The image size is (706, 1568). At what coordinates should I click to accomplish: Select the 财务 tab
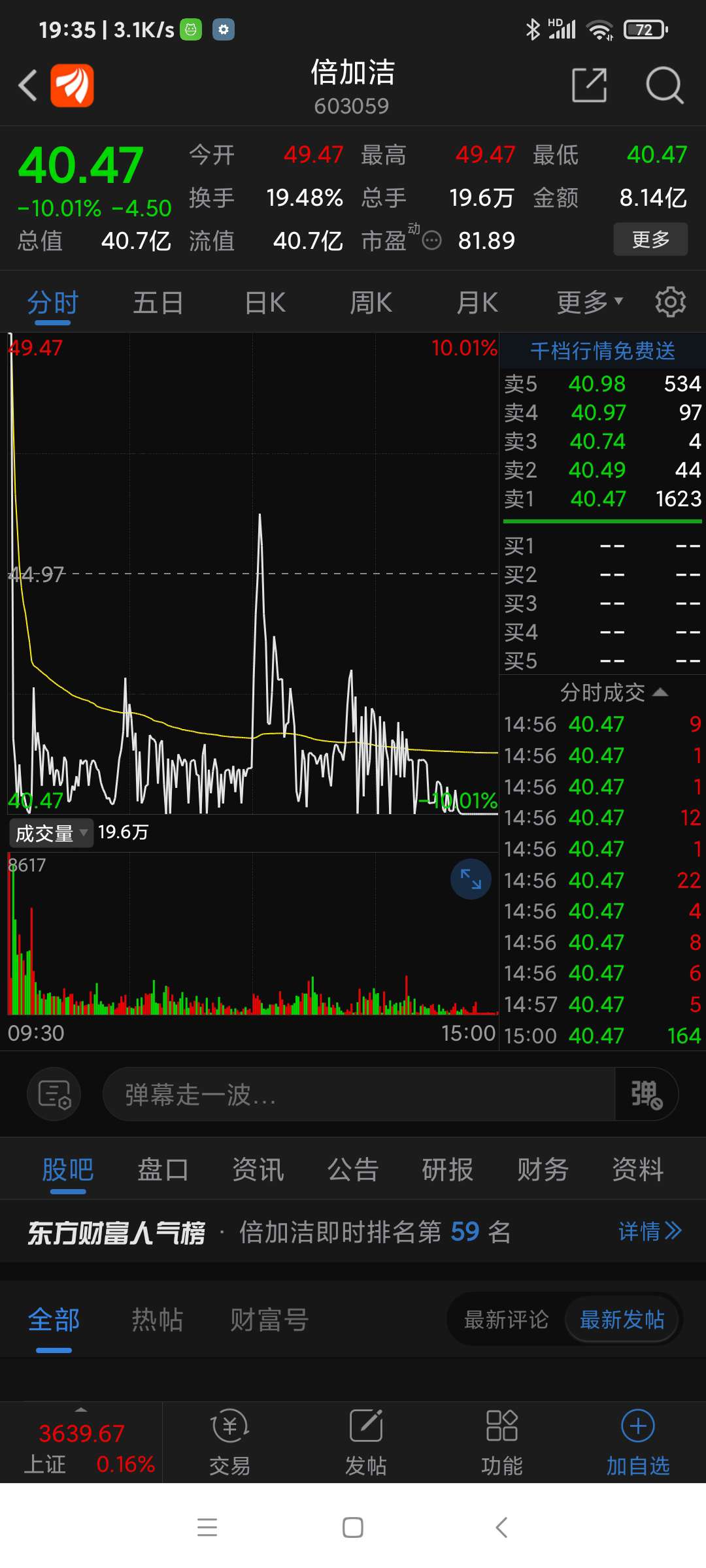click(543, 1169)
